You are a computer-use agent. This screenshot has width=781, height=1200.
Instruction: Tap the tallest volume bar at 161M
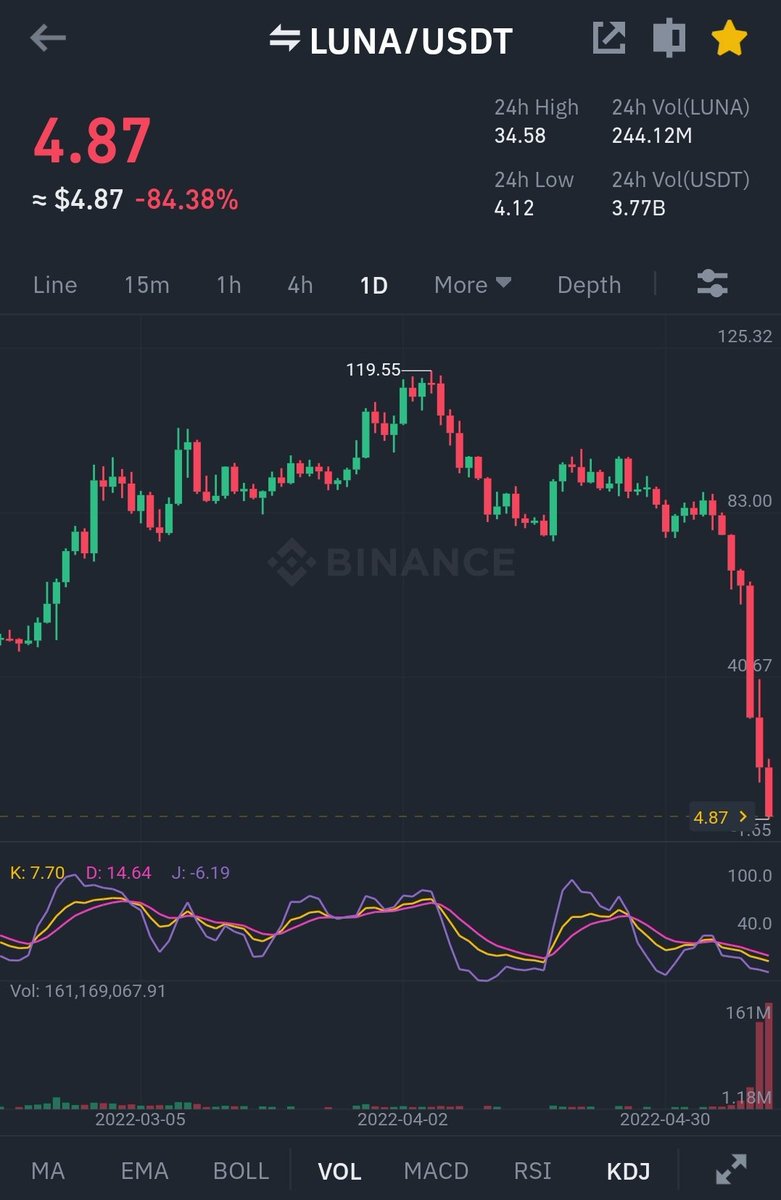click(769, 1057)
